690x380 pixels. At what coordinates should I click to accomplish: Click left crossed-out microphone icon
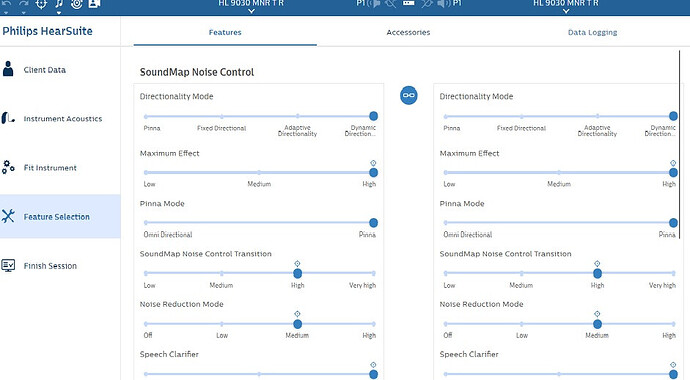pos(390,3)
